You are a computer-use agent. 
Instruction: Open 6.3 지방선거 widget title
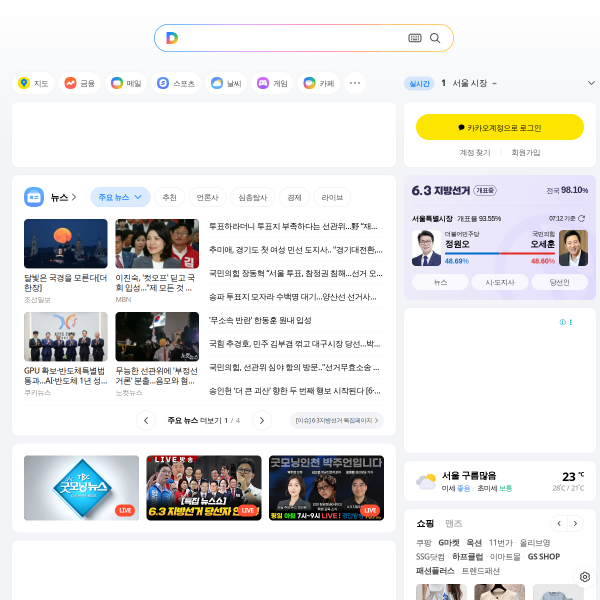point(440,190)
